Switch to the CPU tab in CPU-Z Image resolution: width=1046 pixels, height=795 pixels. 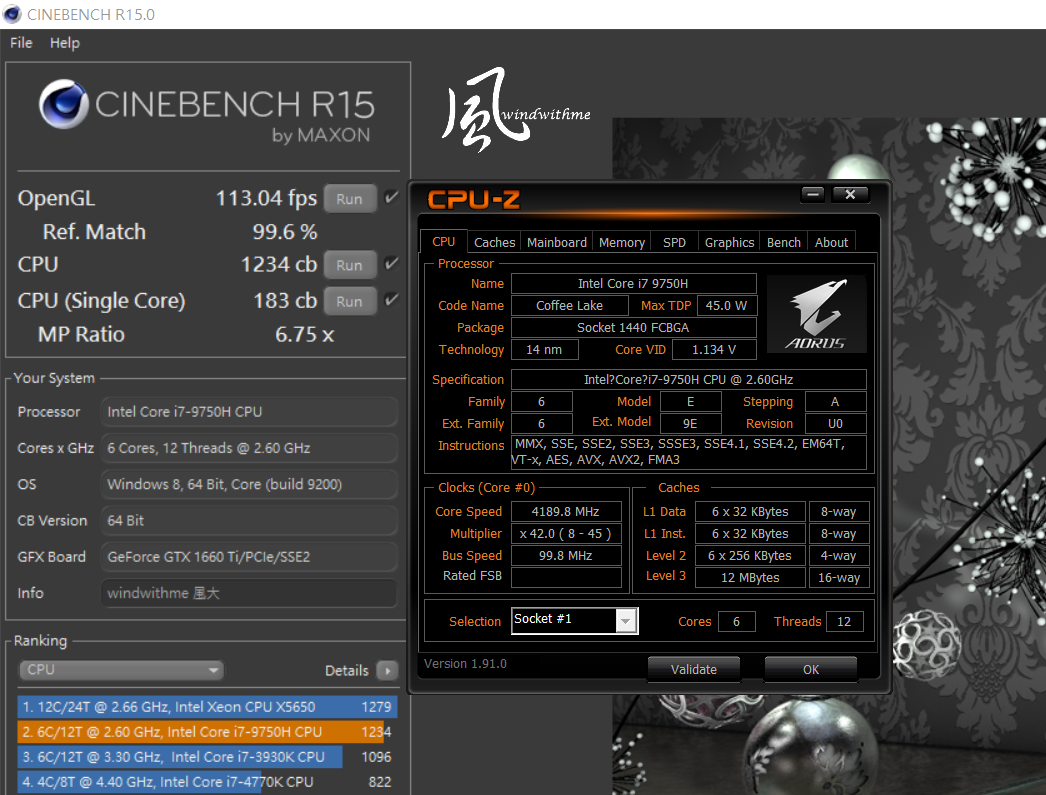point(444,241)
